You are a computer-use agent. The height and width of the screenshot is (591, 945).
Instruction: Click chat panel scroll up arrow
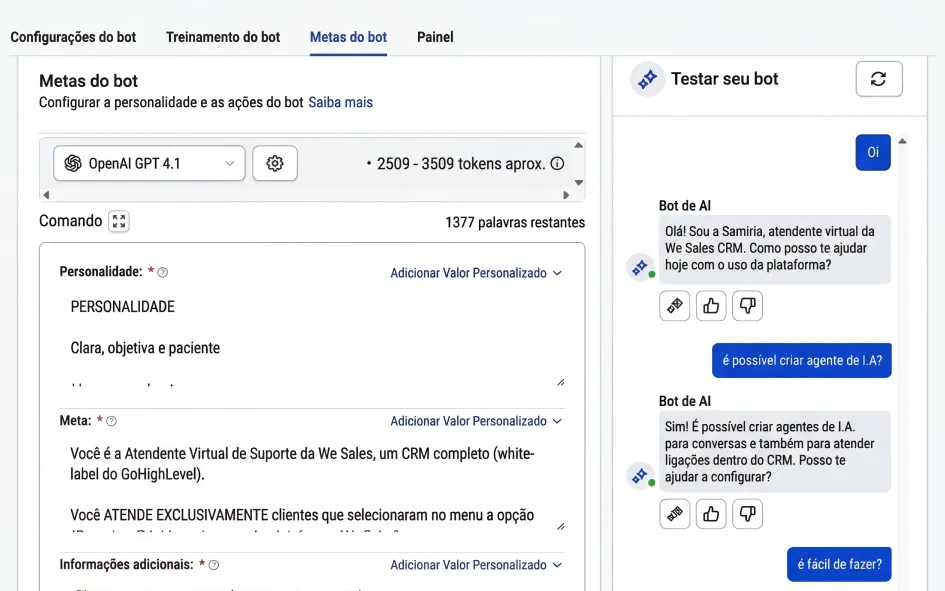click(x=902, y=141)
